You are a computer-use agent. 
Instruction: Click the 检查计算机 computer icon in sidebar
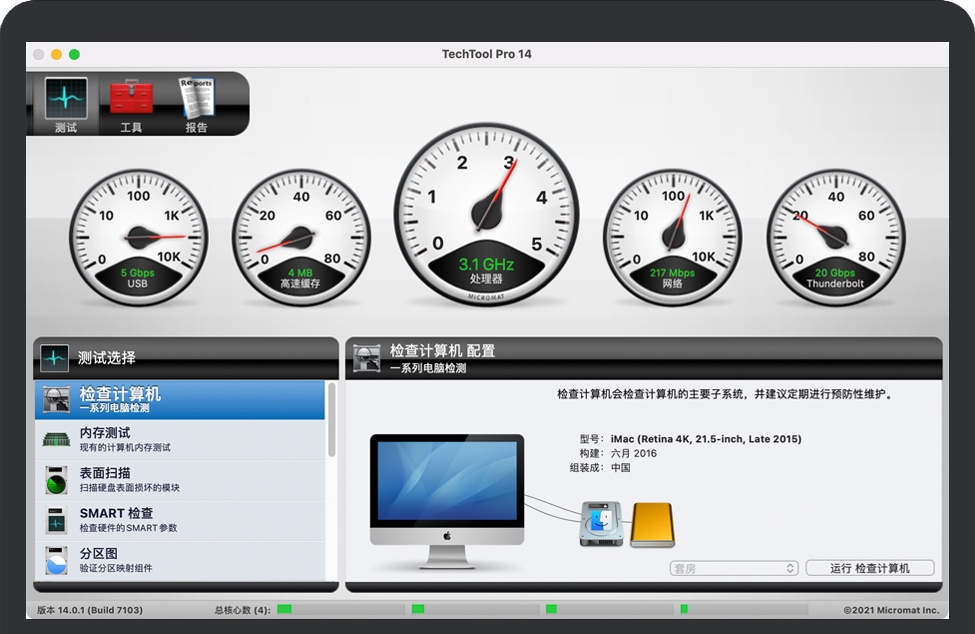tap(55, 399)
